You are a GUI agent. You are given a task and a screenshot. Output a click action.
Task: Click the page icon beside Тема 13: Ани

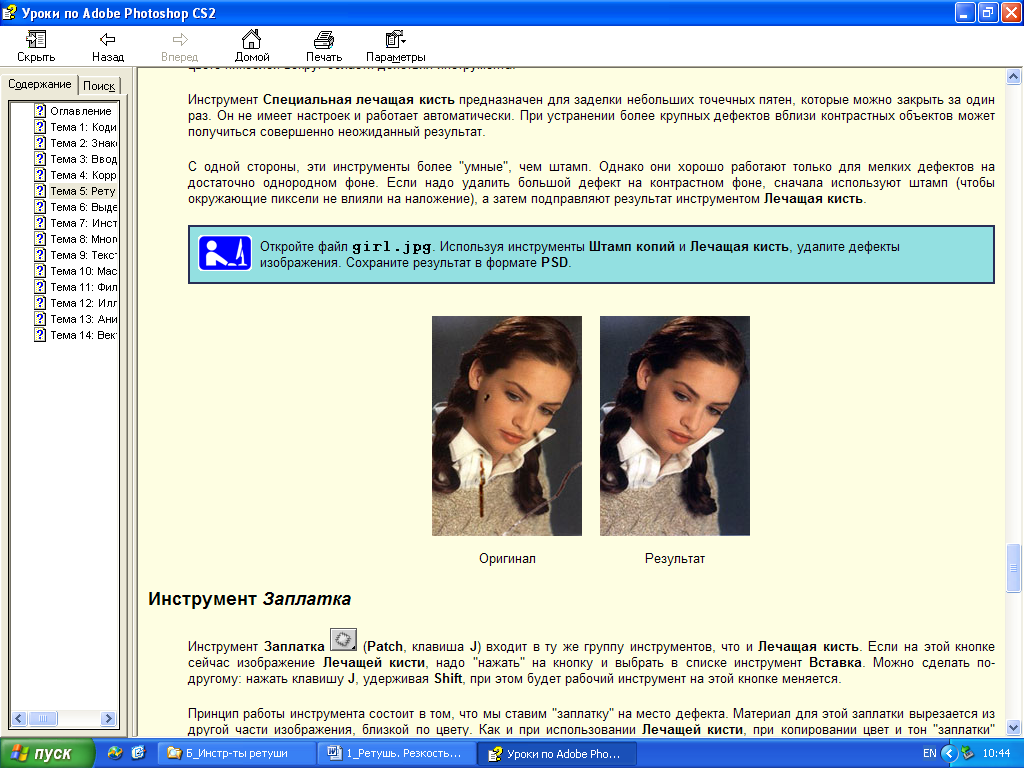tap(40, 319)
